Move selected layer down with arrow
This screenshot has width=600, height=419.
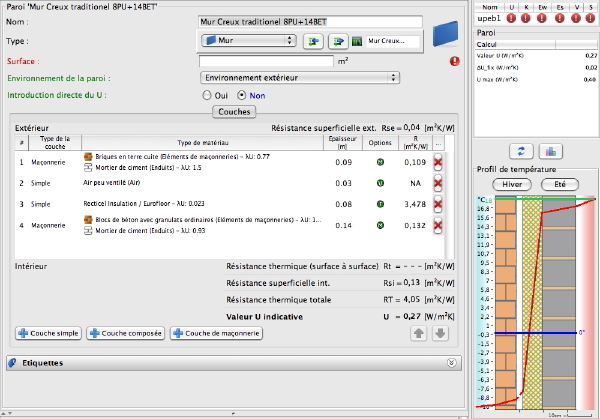coord(440,332)
